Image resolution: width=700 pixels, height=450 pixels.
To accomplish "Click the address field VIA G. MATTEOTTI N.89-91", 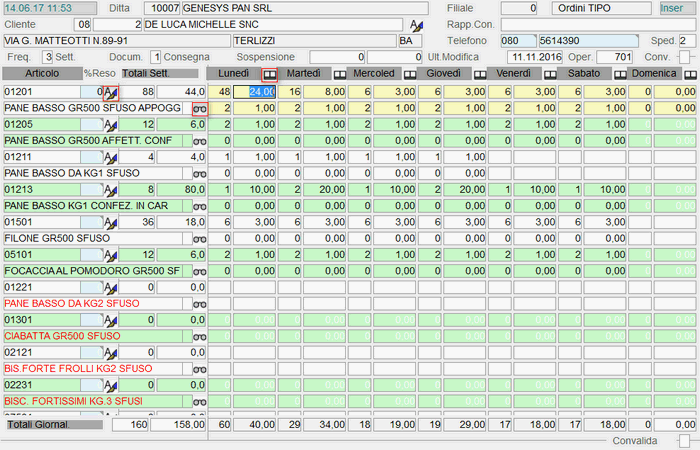I will (x=117, y=41).
